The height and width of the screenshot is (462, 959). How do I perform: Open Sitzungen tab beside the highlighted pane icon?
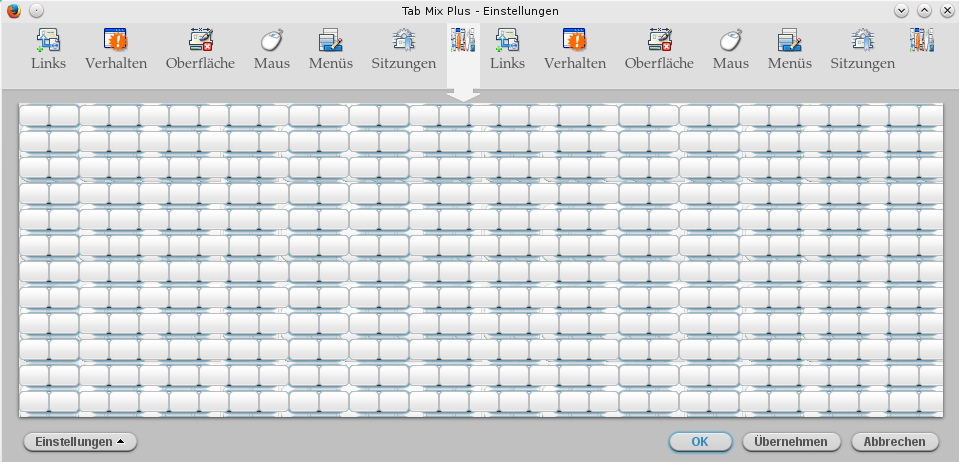[404, 49]
